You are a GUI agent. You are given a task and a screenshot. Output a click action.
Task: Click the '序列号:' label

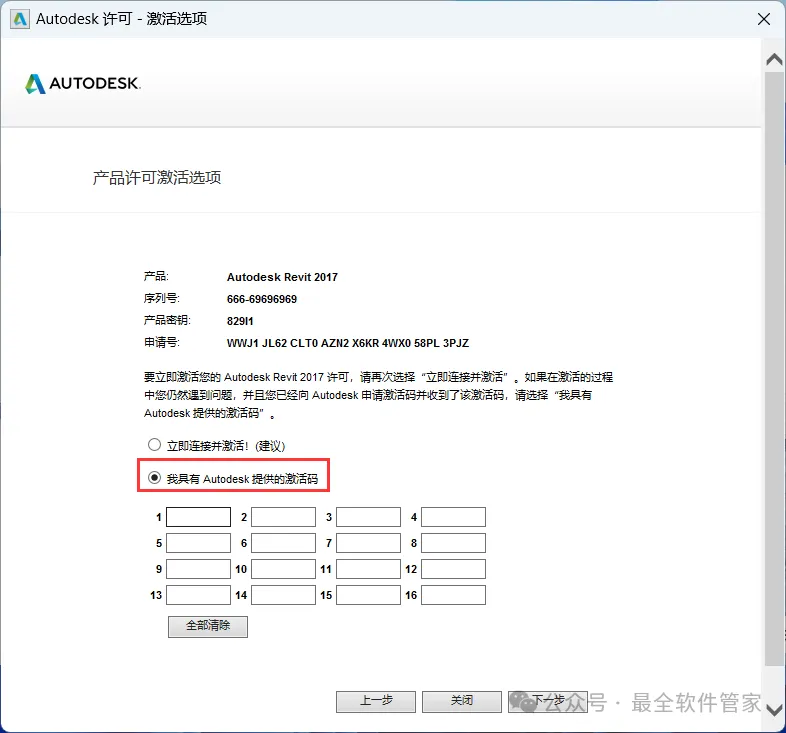161,298
